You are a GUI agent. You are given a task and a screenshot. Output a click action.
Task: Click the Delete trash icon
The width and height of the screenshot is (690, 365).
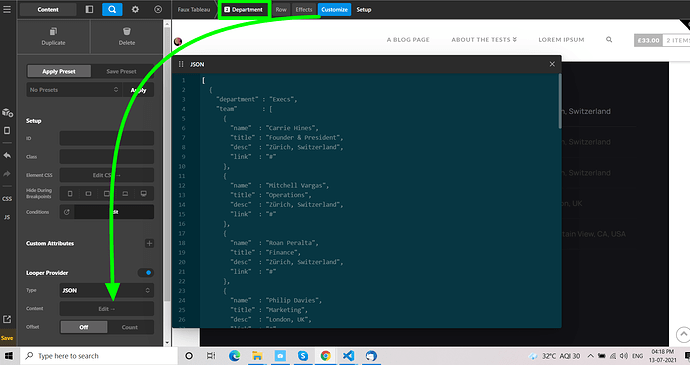pyautogui.click(x=127, y=31)
